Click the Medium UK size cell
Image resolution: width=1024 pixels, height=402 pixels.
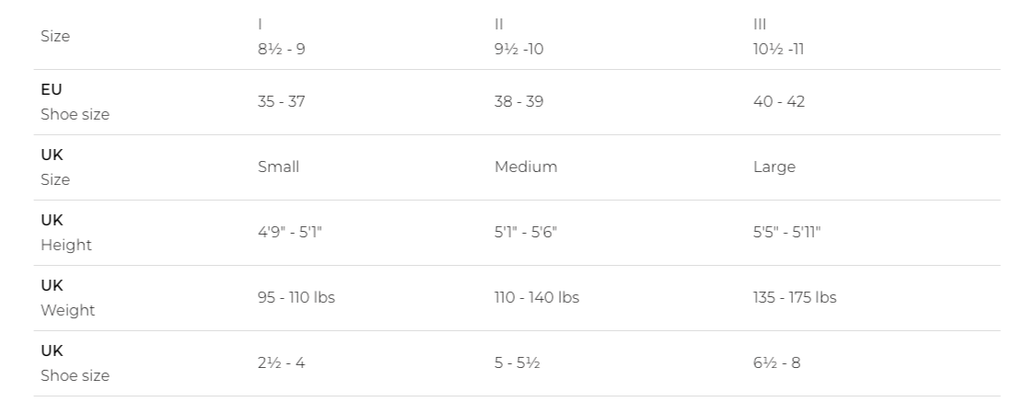coord(526,167)
